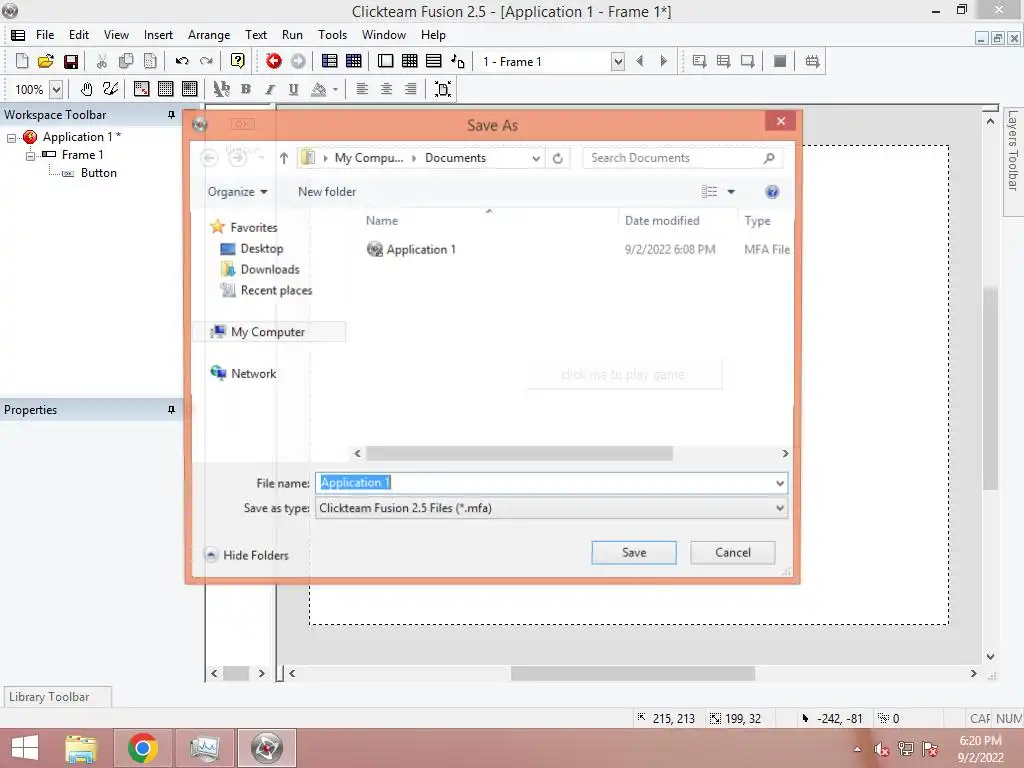The height and width of the screenshot is (768, 1024).
Task: Open the Arrange menu
Action: 209,35
